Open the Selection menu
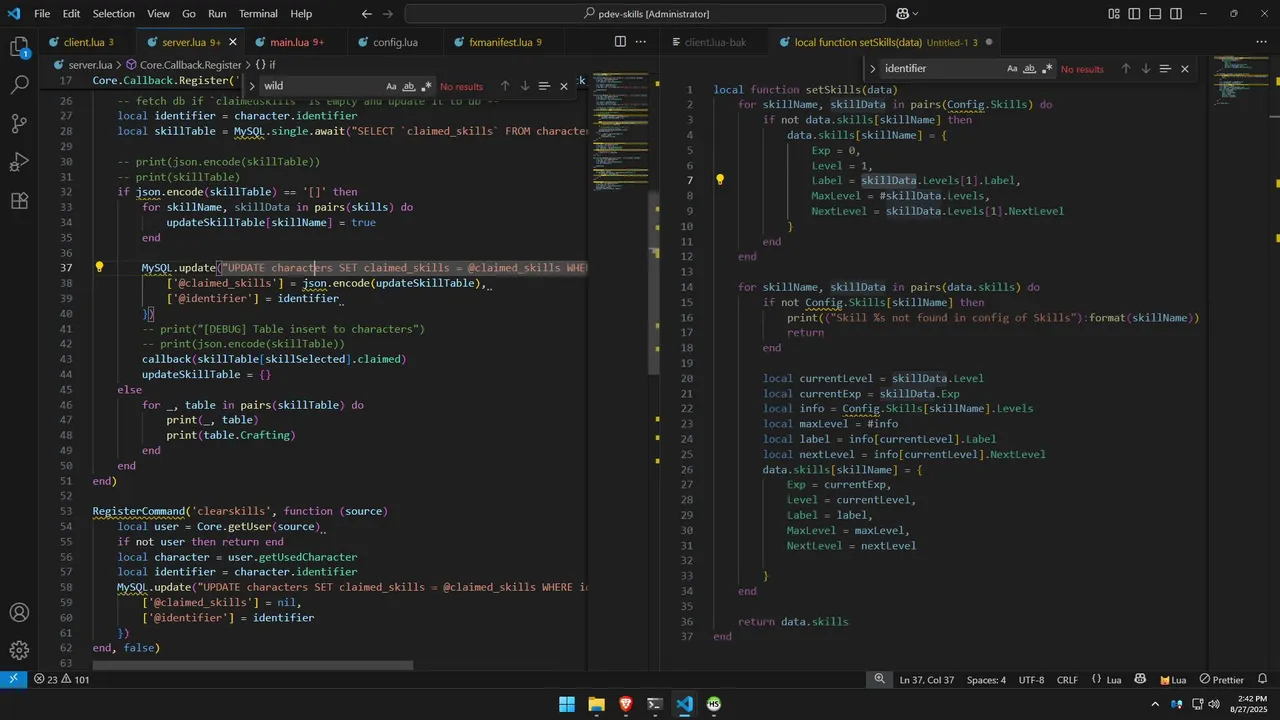Image resolution: width=1280 pixels, height=720 pixels. 113,14
